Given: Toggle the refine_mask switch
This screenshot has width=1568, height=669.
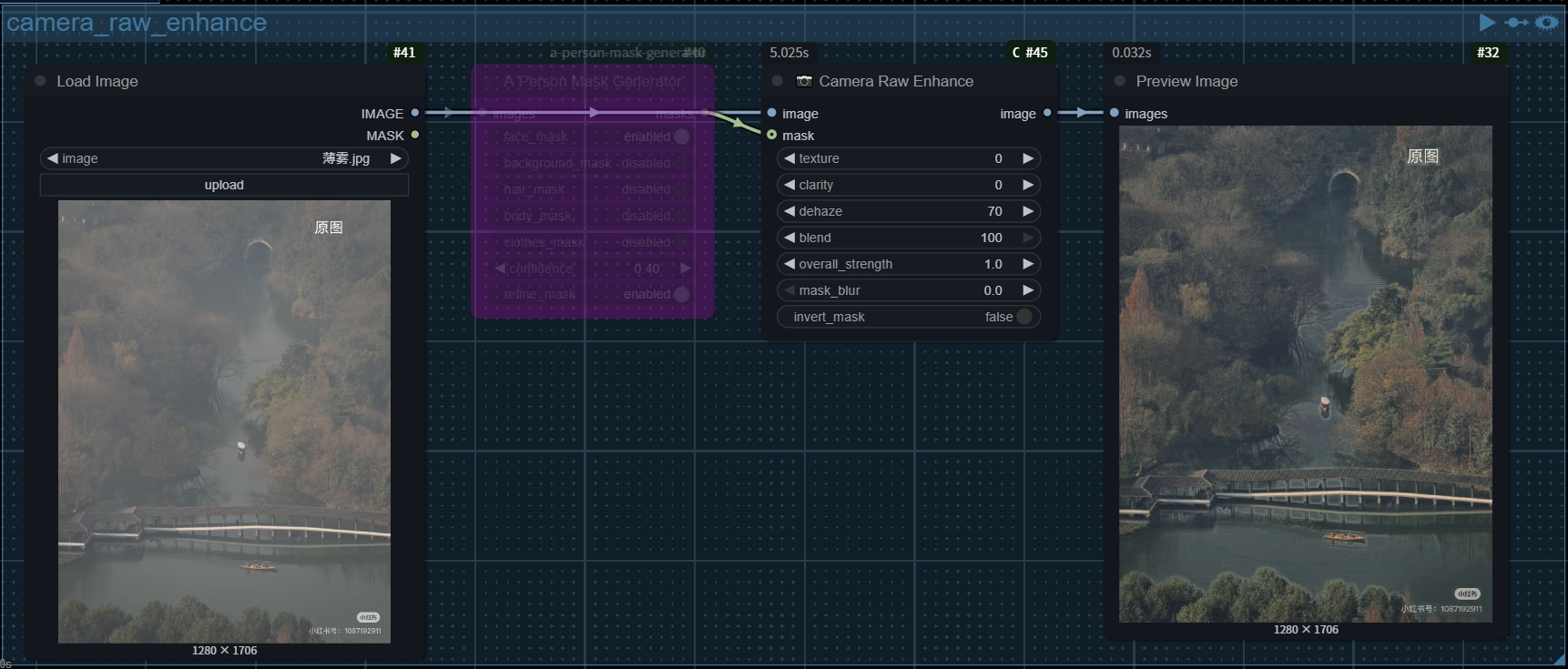Looking at the screenshot, I should point(682,295).
